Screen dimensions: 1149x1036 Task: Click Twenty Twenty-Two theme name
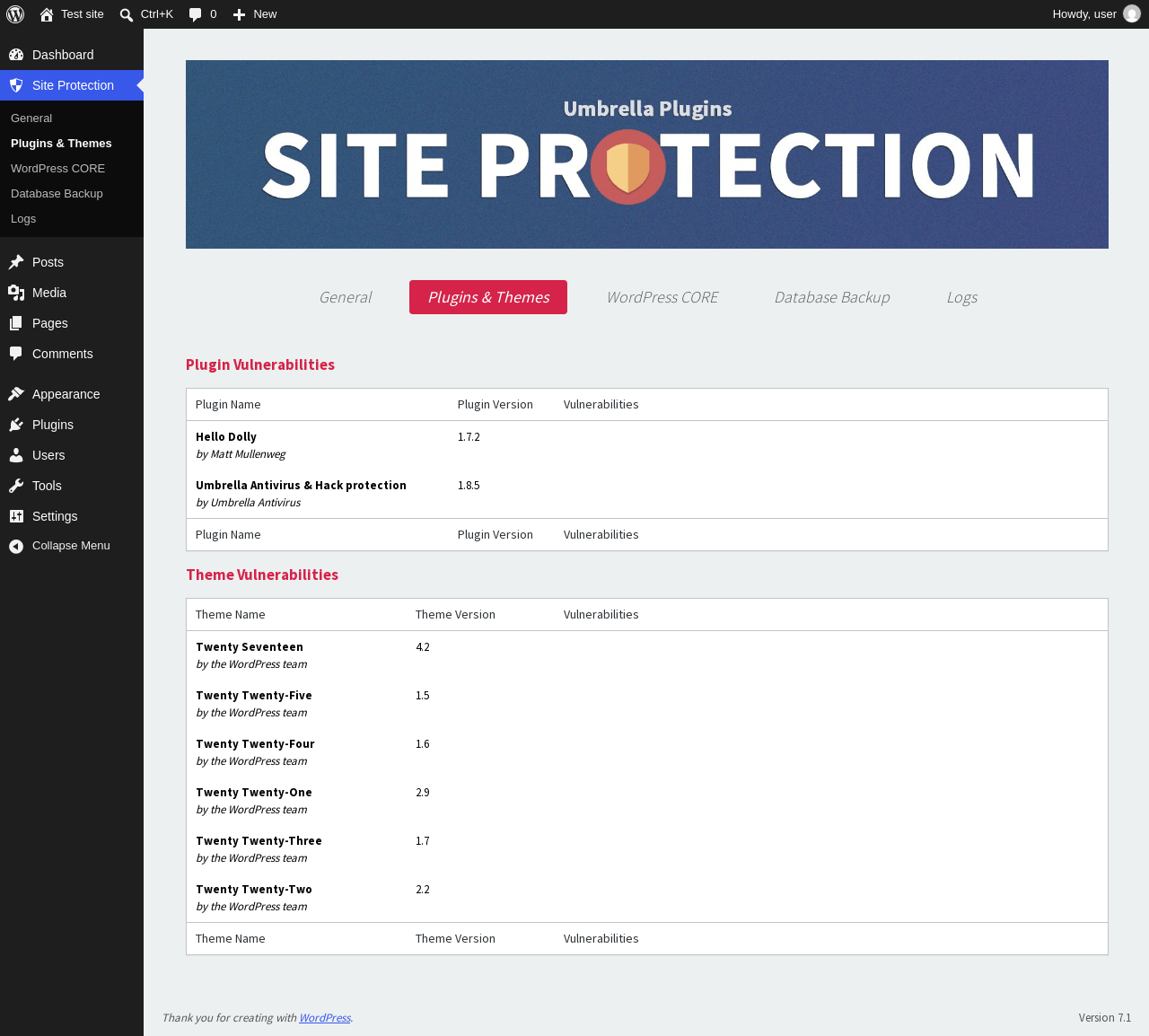click(x=254, y=890)
